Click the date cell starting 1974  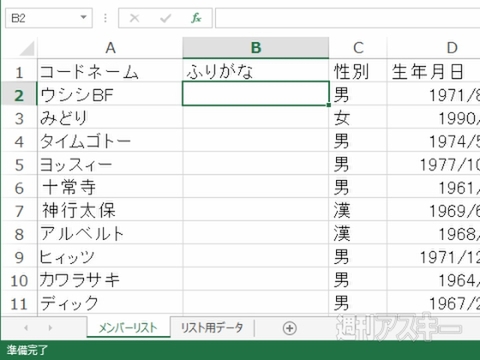click(x=434, y=141)
